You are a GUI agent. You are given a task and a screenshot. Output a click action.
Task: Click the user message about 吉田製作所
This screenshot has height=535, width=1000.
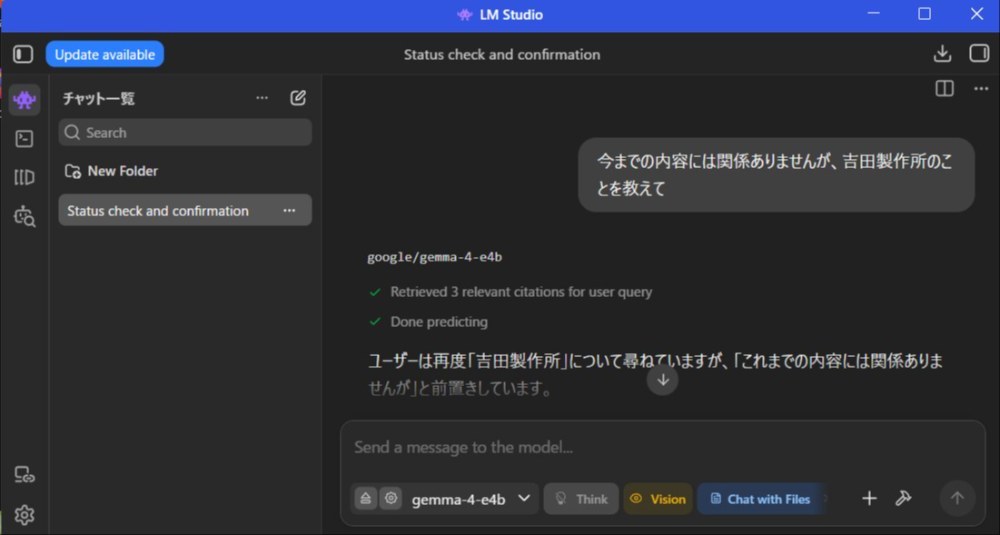pyautogui.click(x=776, y=175)
